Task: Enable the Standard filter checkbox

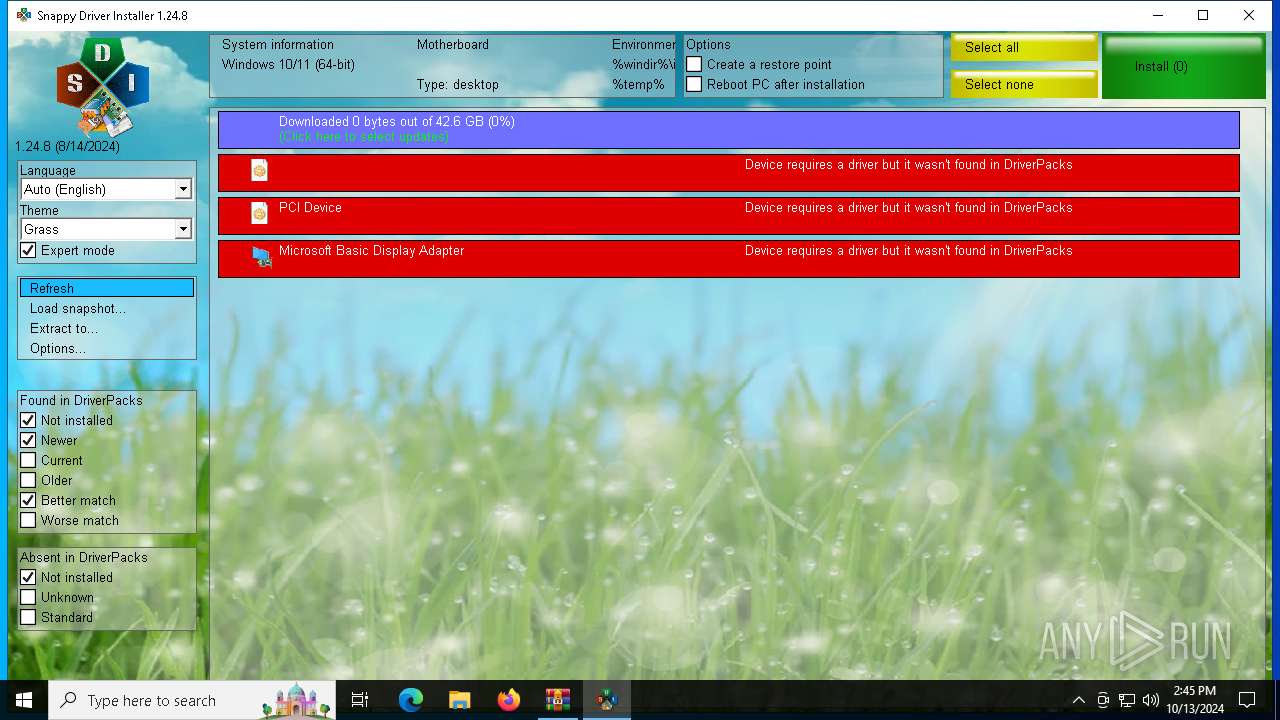Action: [x=28, y=617]
